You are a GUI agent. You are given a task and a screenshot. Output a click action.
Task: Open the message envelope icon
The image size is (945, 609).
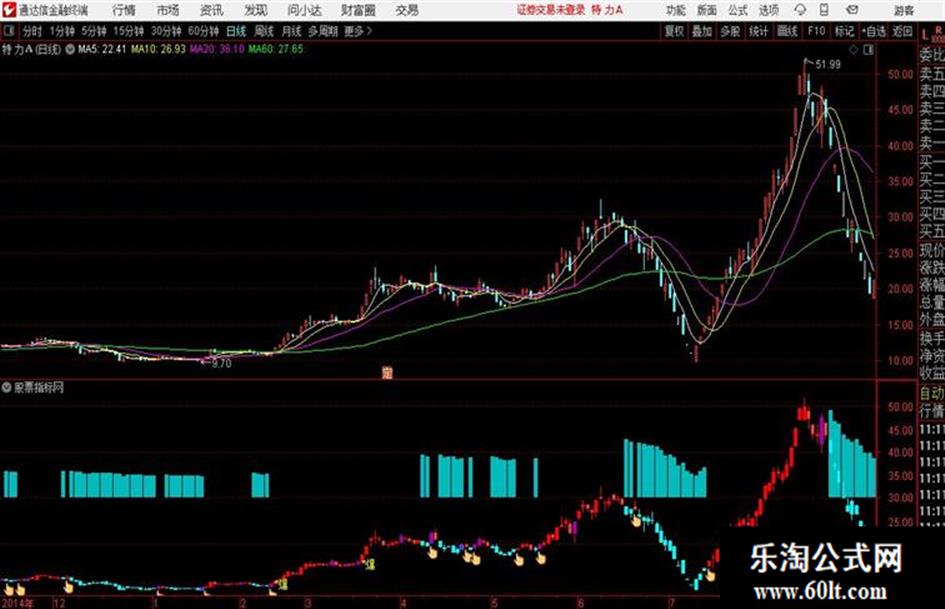pyautogui.click(x=852, y=10)
